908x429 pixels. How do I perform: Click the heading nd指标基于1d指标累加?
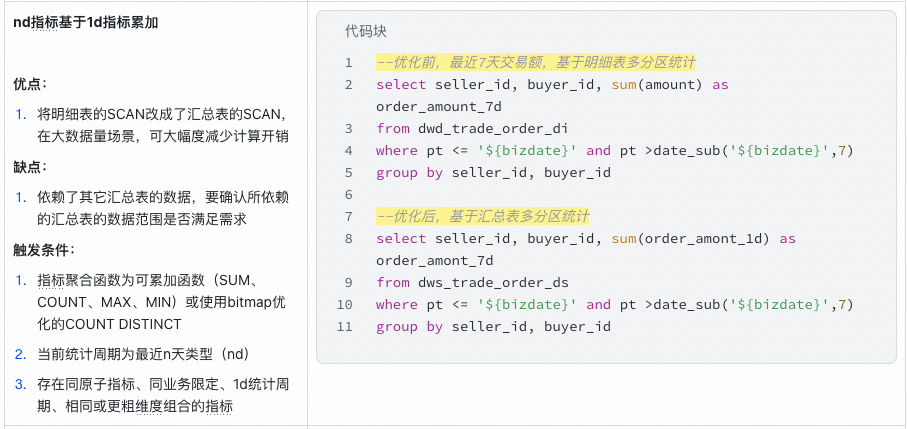(x=86, y=23)
